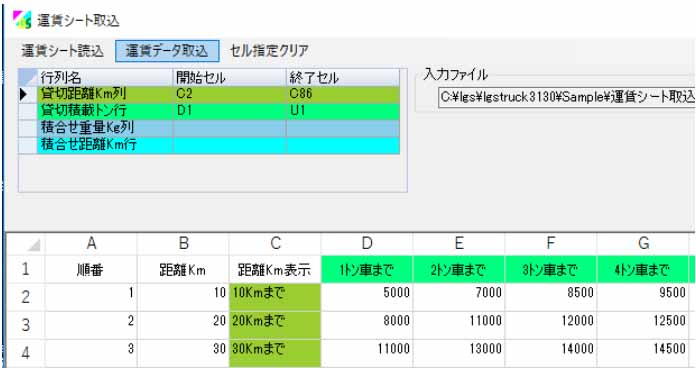The image size is (696, 368).
Task: Select spreadsheet row 4 header
Action: pyautogui.click(x=26, y=353)
